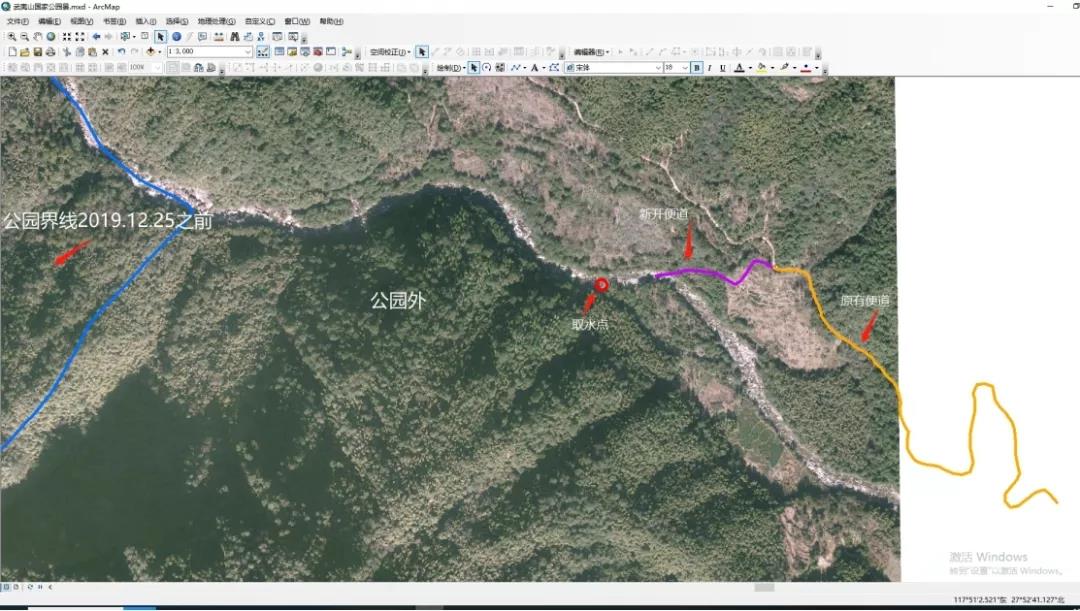The height and width of the screenshot is (611, 1080).
Task: Click the Add Data button
Action: 150,52
